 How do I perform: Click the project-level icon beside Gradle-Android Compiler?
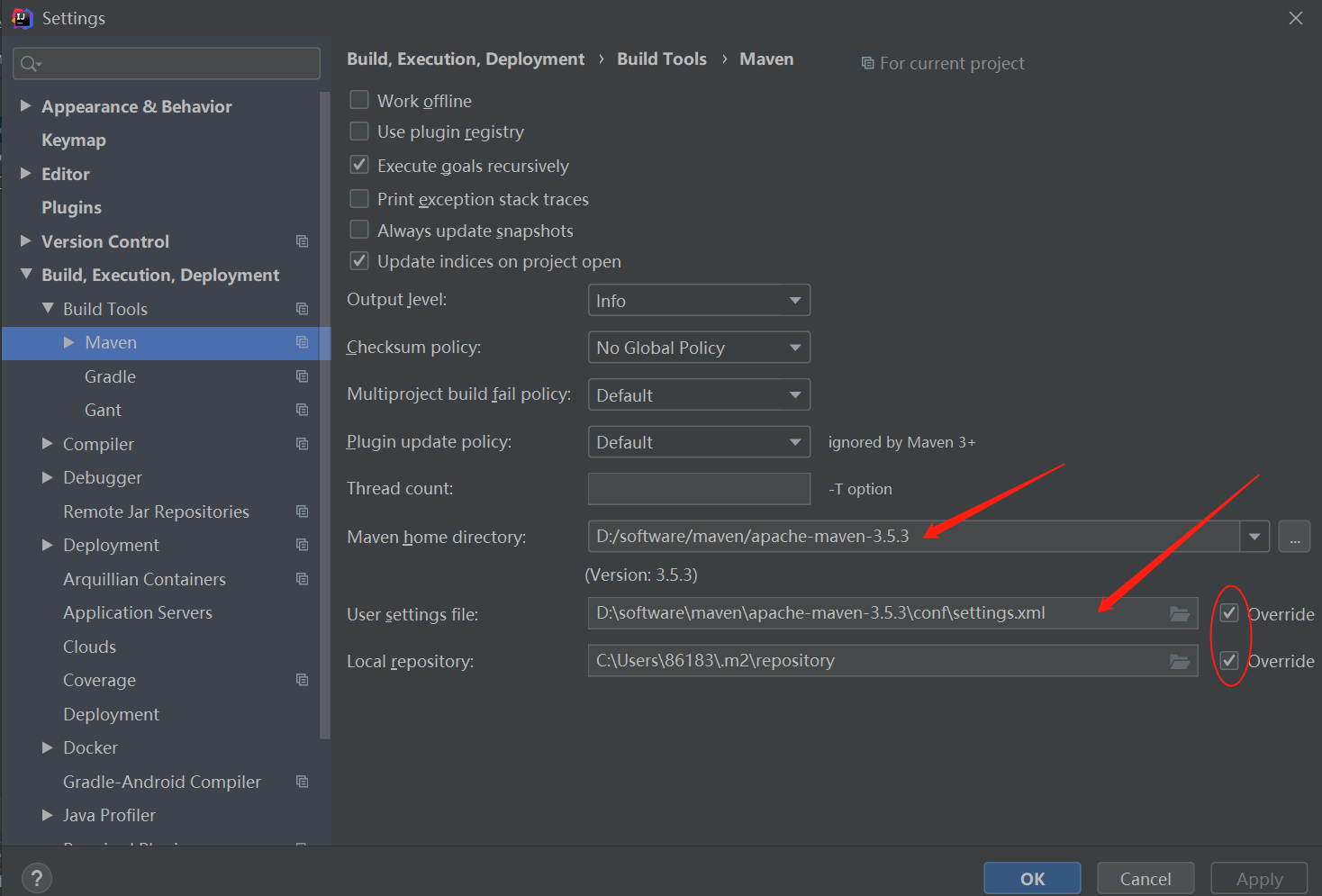302,782
